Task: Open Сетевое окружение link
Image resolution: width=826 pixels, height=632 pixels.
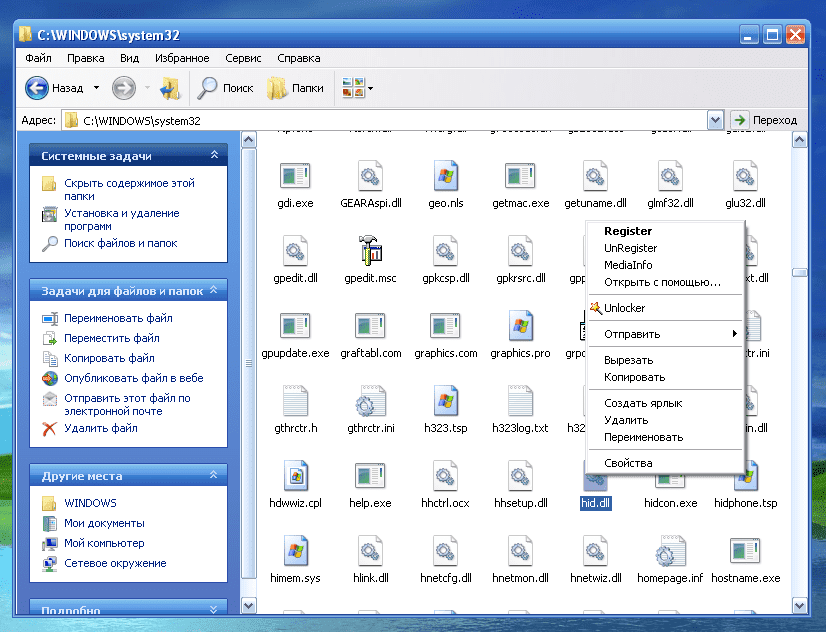Action: pos(115,563)
